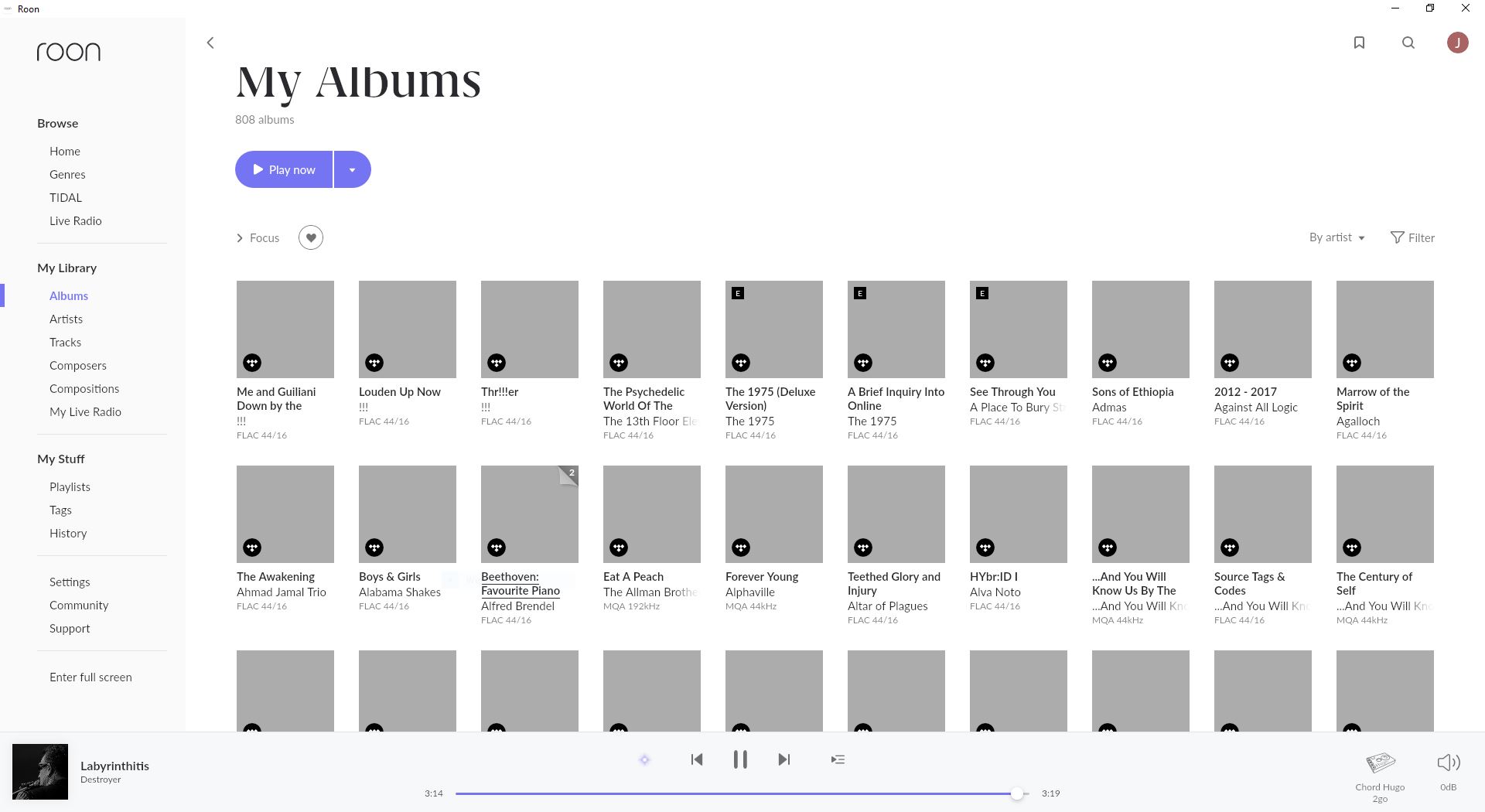Screen dimensions: 1485x812
Task: Open Settings in the sidebar
Action: click(70, 582)
